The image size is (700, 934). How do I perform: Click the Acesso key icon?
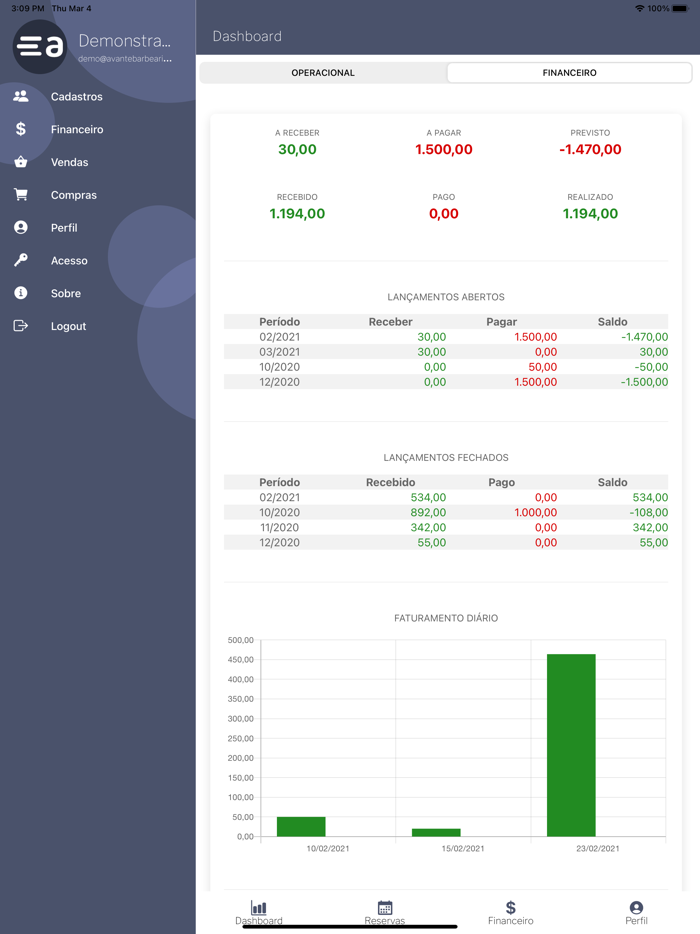tap(21, 260)
